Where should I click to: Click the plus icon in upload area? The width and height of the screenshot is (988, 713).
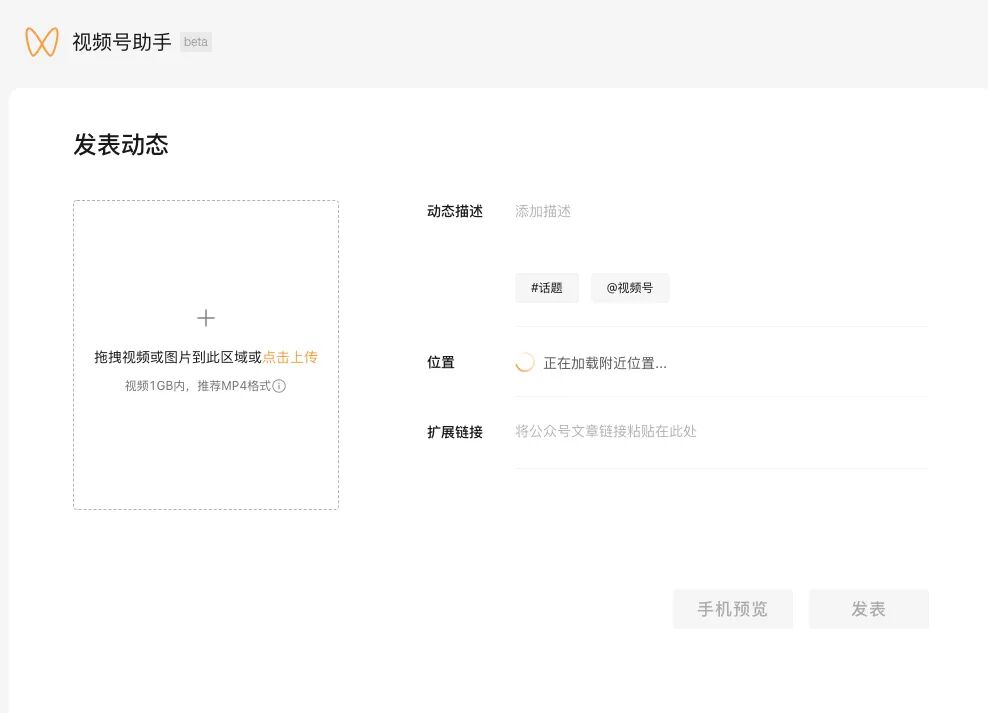point(206,318)
